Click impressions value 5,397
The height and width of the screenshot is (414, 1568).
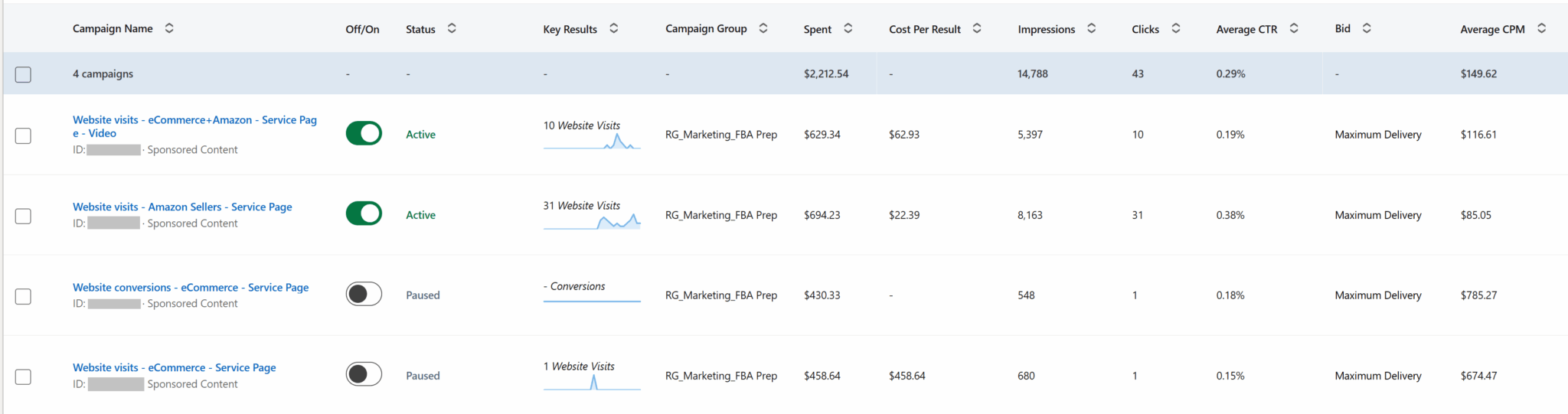pos(1030,134)
